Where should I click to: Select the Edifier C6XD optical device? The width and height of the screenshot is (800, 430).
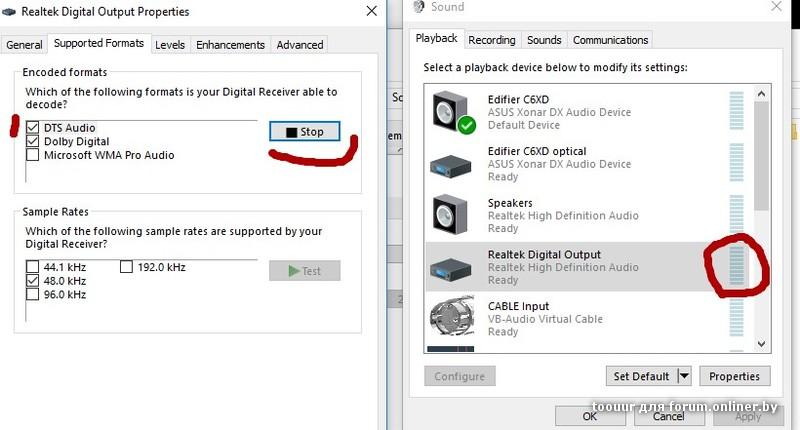pos(586,164)
